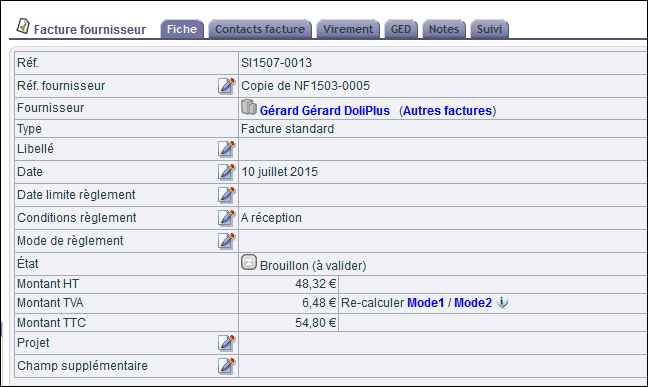Click the Montant TTC value 54,80 €
The height and width of the screenshot is (387, 648).
tap(316, 323)
